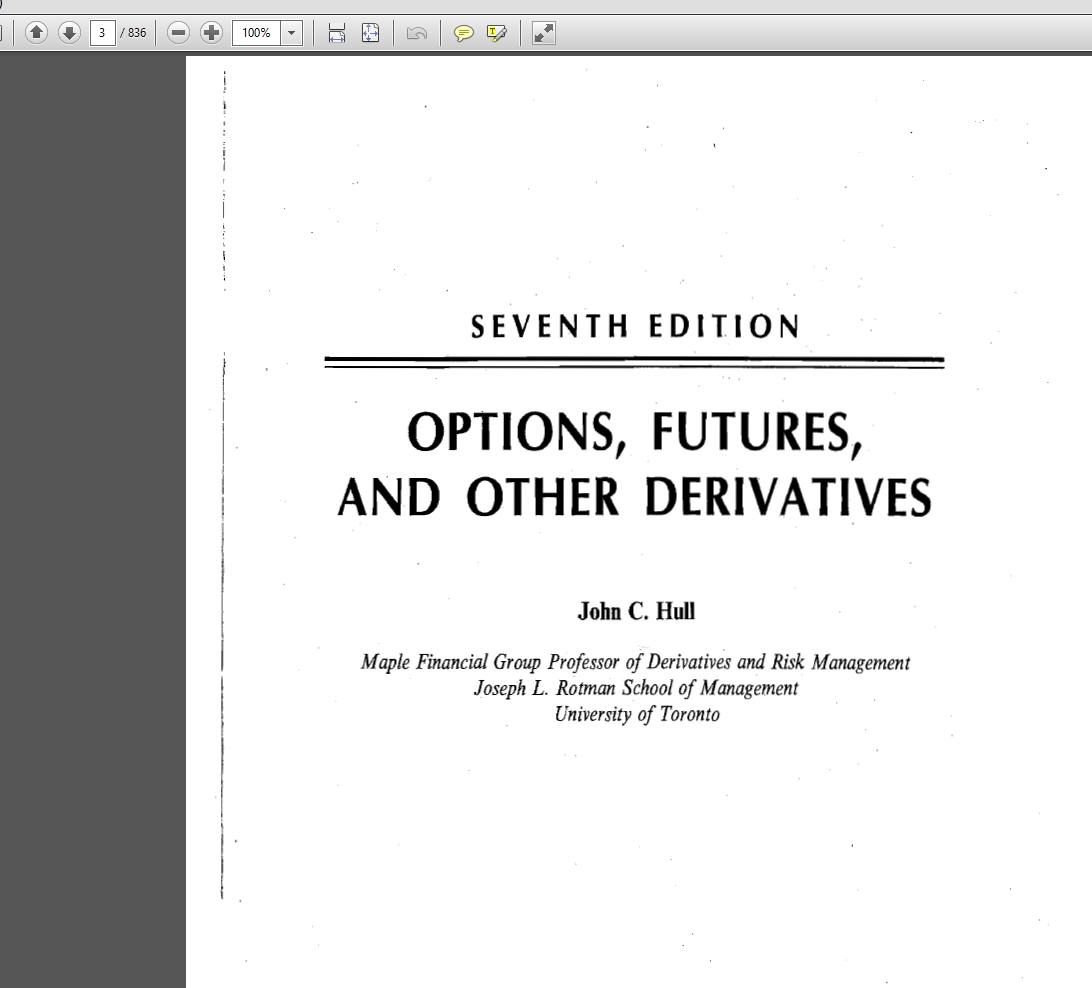The height and width of the screenshot is (988, 1092).
Task: Select the fit one full page icon
Action: (x=370, y=33)
